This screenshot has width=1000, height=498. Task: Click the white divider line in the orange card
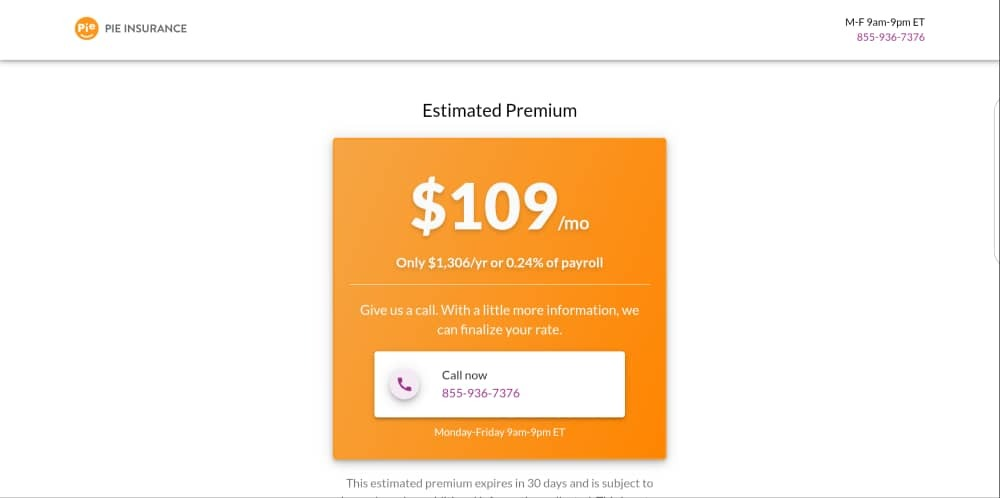(x=499, y=285)
